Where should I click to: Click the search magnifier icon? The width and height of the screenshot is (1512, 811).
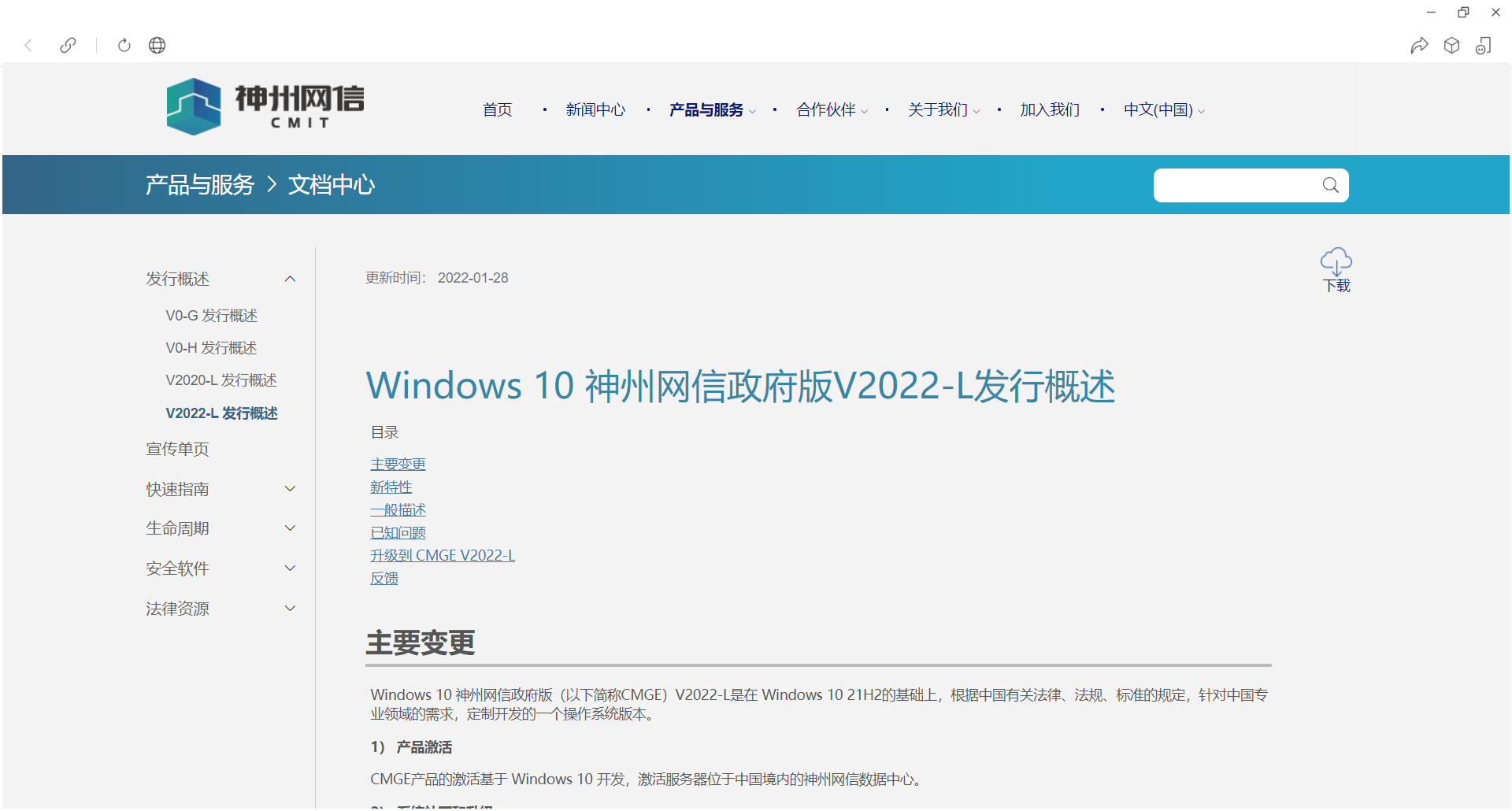[x=1331, y=185]
